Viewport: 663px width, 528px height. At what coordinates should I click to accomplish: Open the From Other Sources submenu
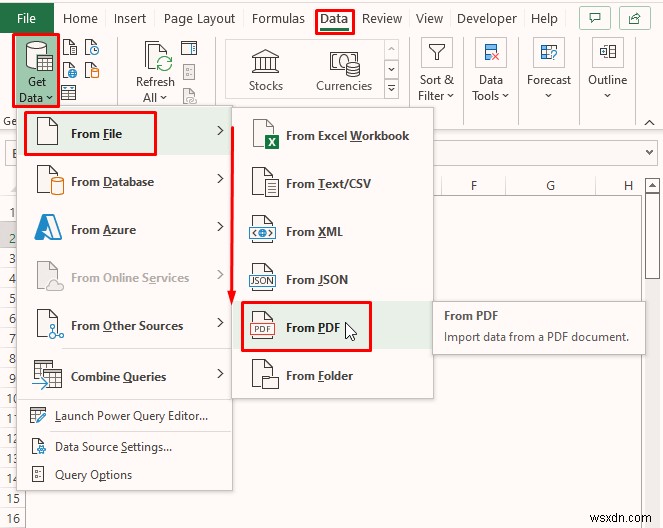pos(124,326)
